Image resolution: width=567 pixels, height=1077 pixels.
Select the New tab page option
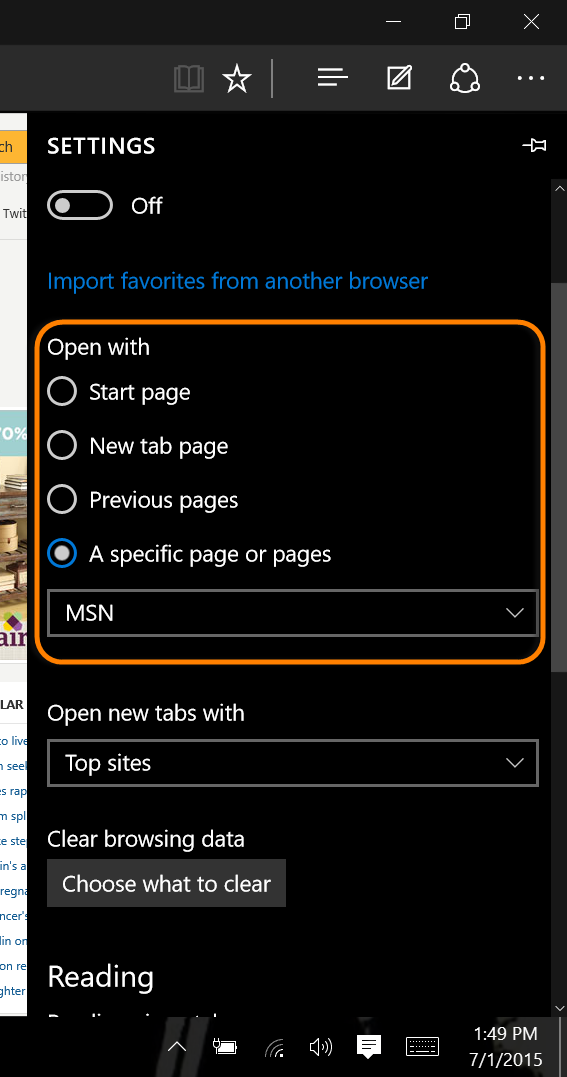tap(62, 446)
